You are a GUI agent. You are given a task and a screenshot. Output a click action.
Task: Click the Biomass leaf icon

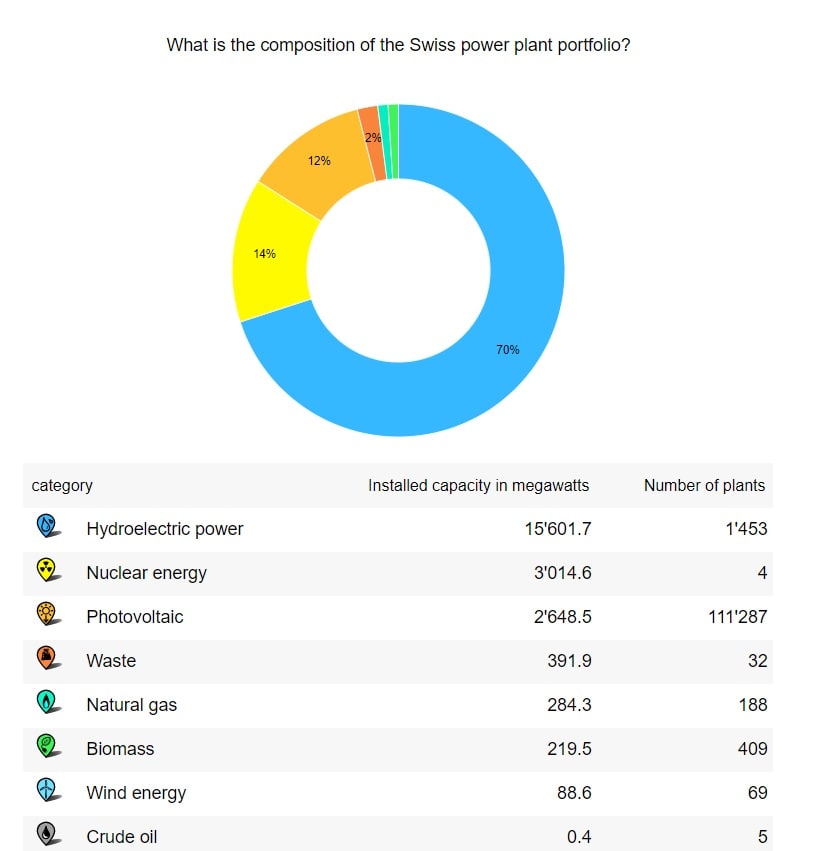pos(46,745)
